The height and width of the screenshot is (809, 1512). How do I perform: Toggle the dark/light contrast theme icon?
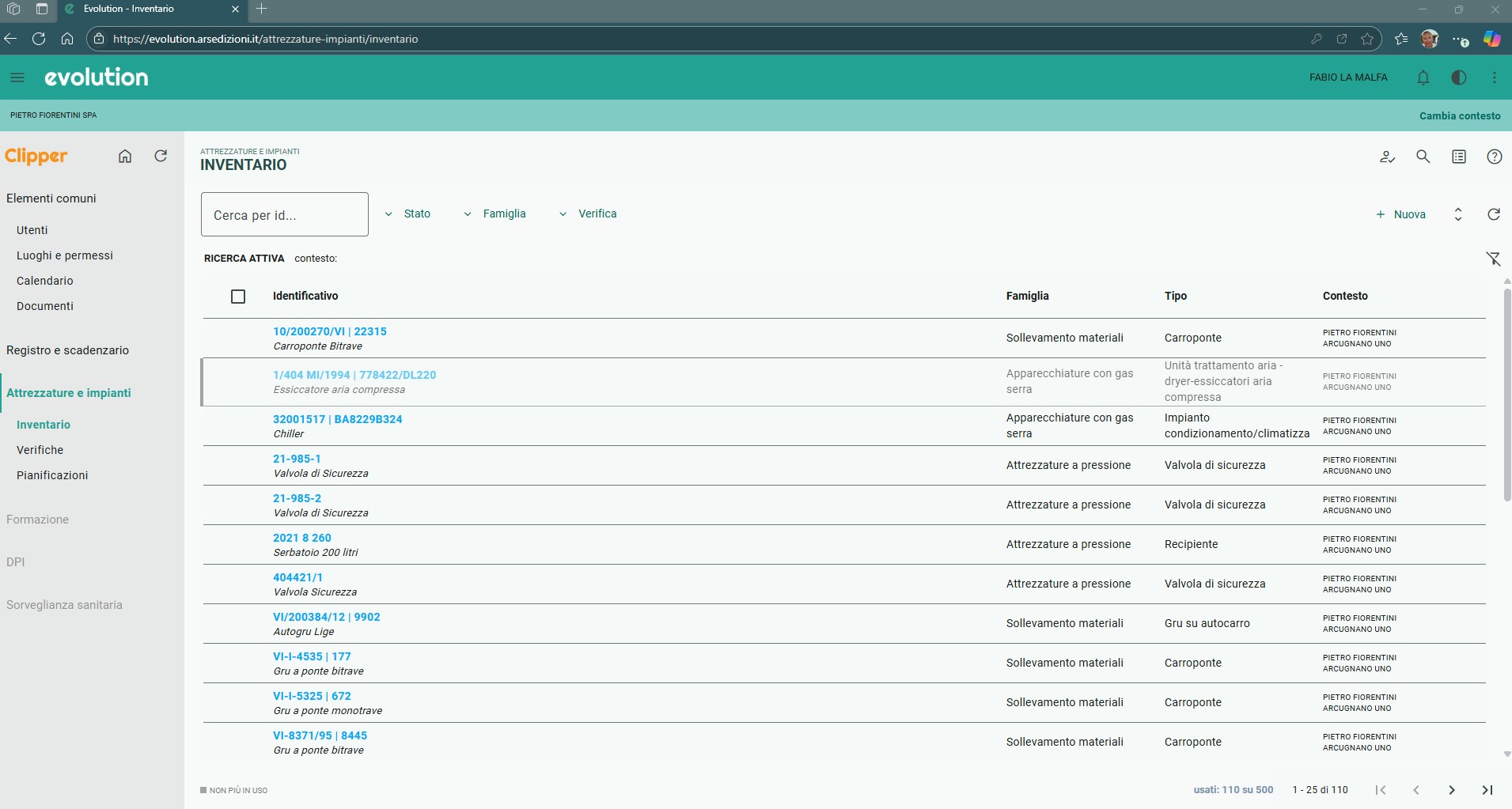point(1459,77)
